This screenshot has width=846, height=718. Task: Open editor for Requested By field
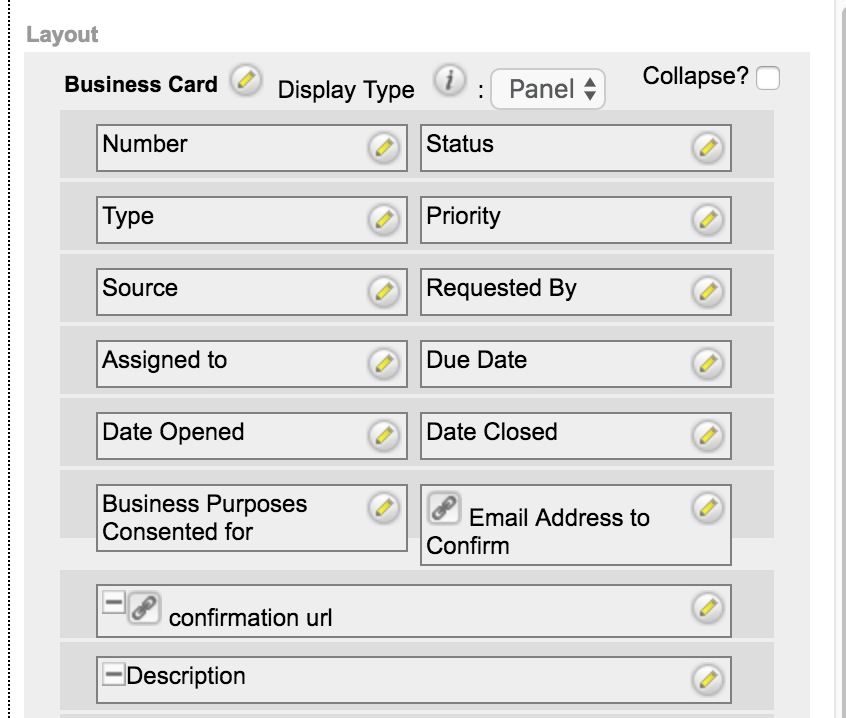(706, 292)
